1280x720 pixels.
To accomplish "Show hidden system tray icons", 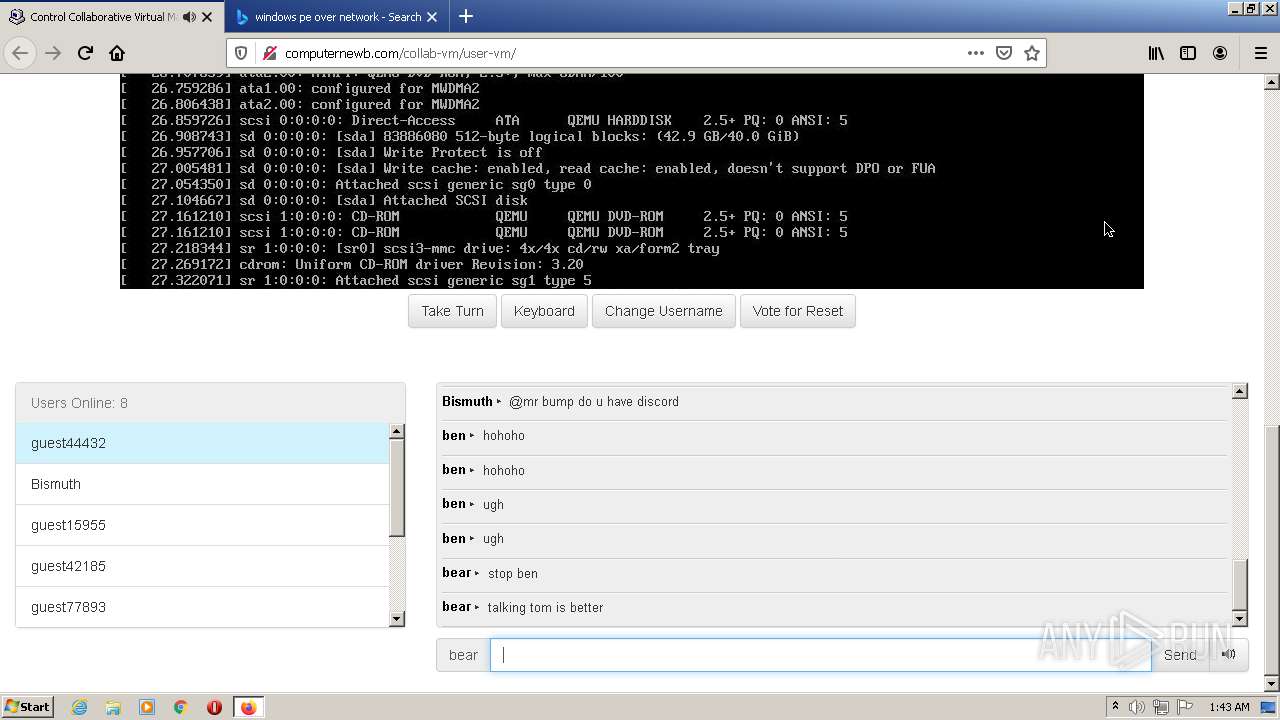I will point(1115,707).
